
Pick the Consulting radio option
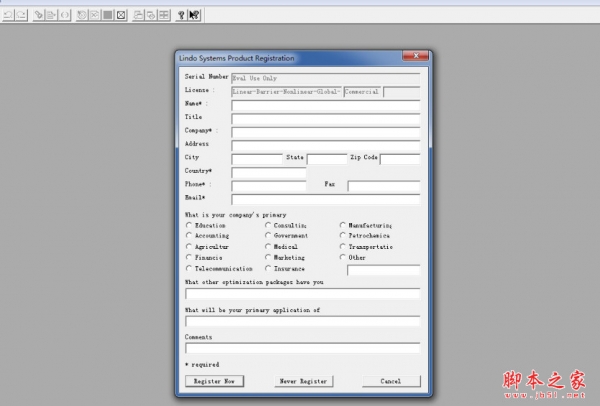(268, 225)
